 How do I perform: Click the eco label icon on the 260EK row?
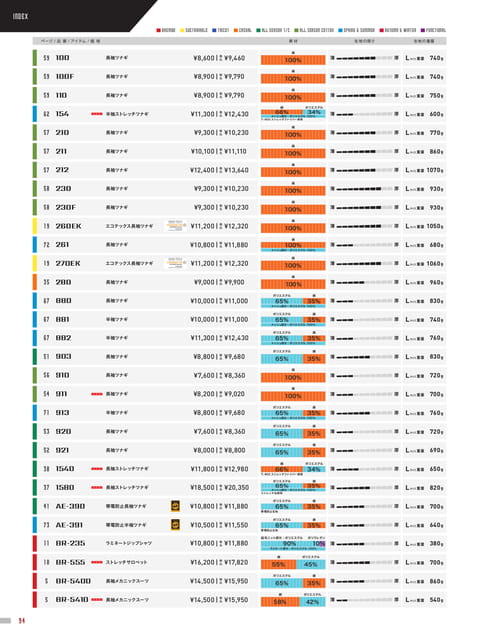pyautogui.click(x=176, y=226)
